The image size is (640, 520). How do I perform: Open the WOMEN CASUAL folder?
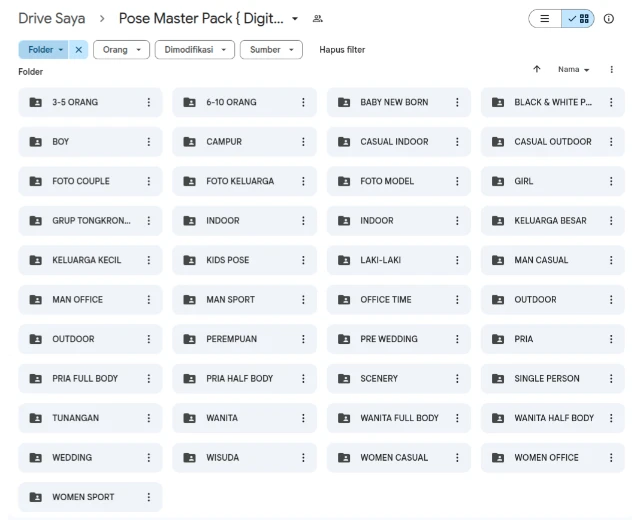coord(398,458)
